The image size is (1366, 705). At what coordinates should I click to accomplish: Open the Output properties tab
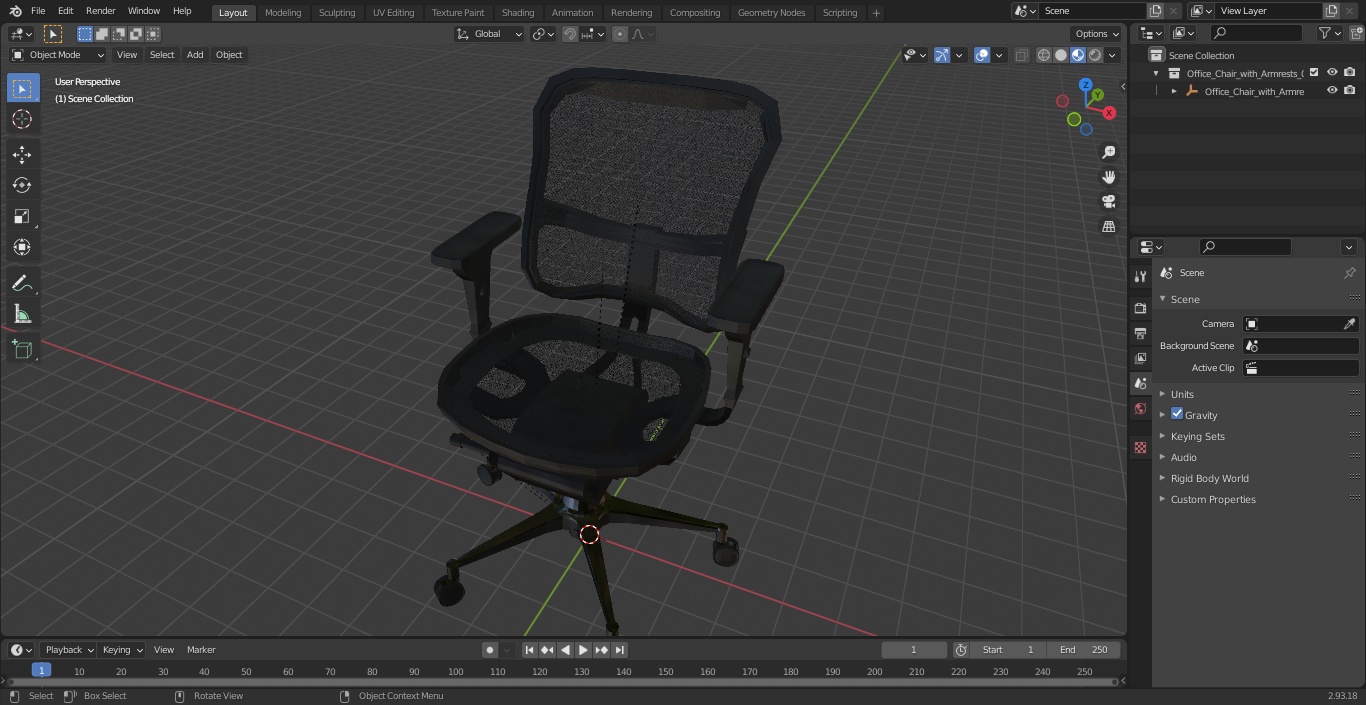coord(1140,333)
